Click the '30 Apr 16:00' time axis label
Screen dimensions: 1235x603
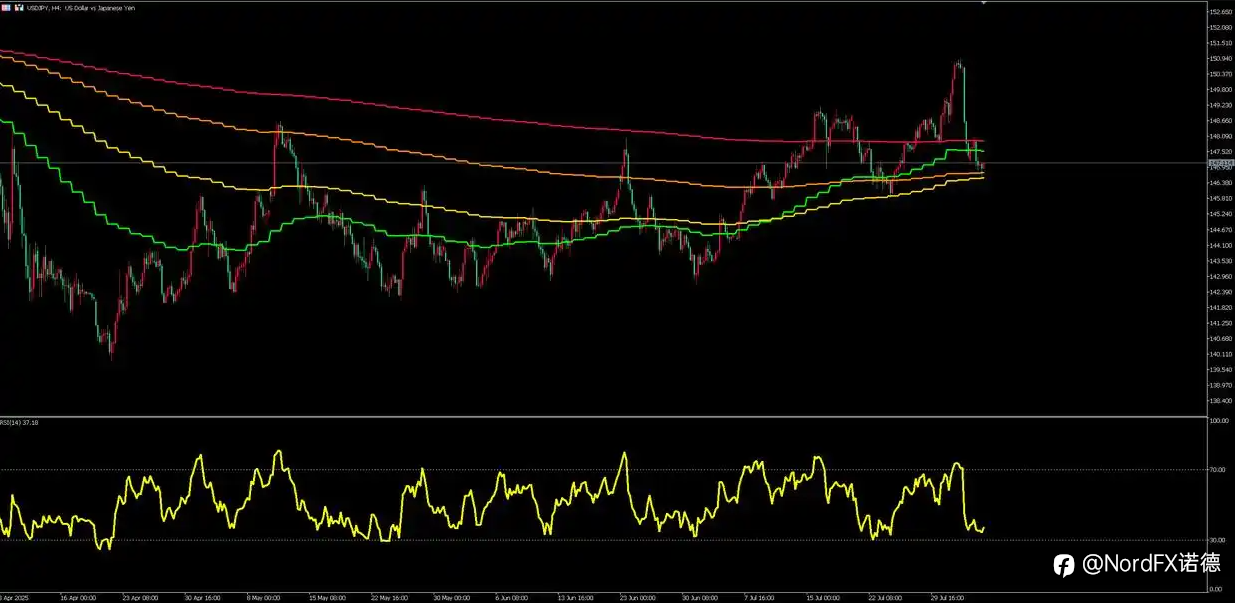click(x=203, y=598)
